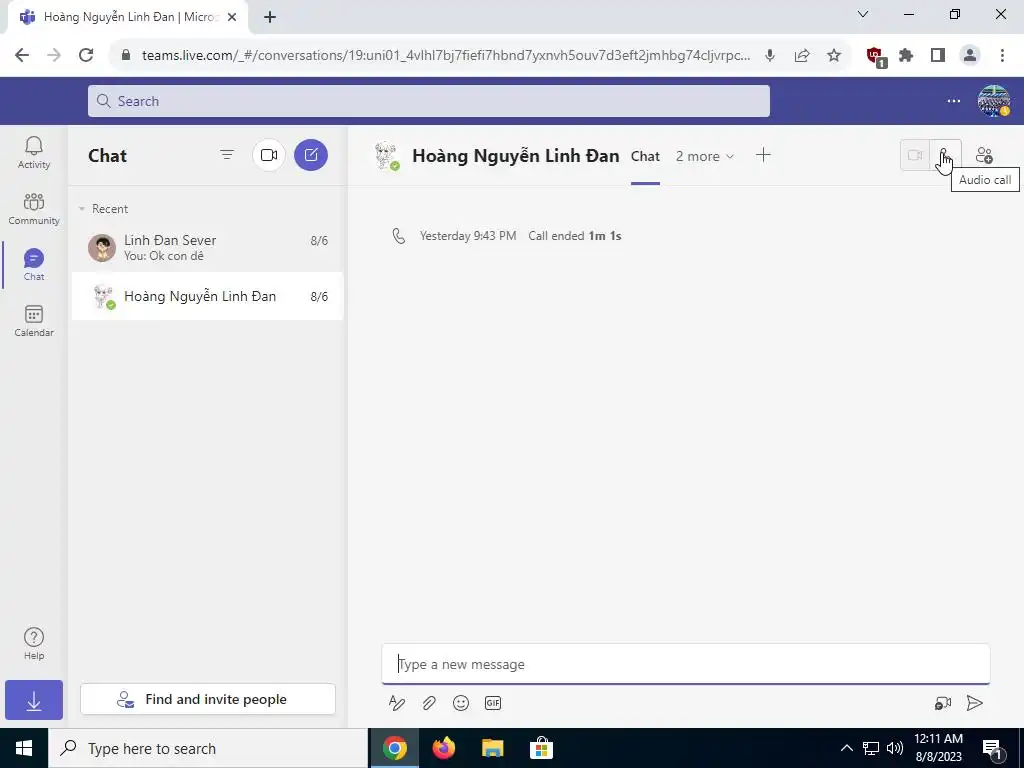Toggle Chrome side panel

pos(938,56)
